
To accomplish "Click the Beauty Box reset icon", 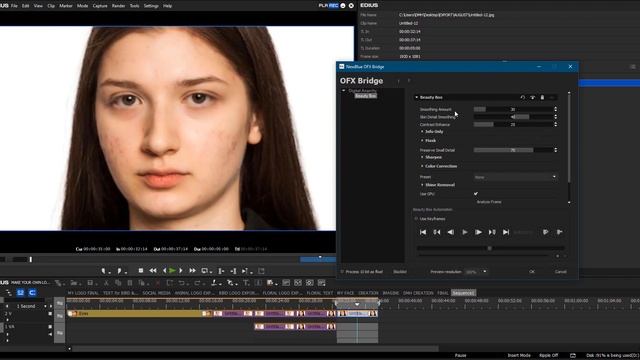I will 522,98.
